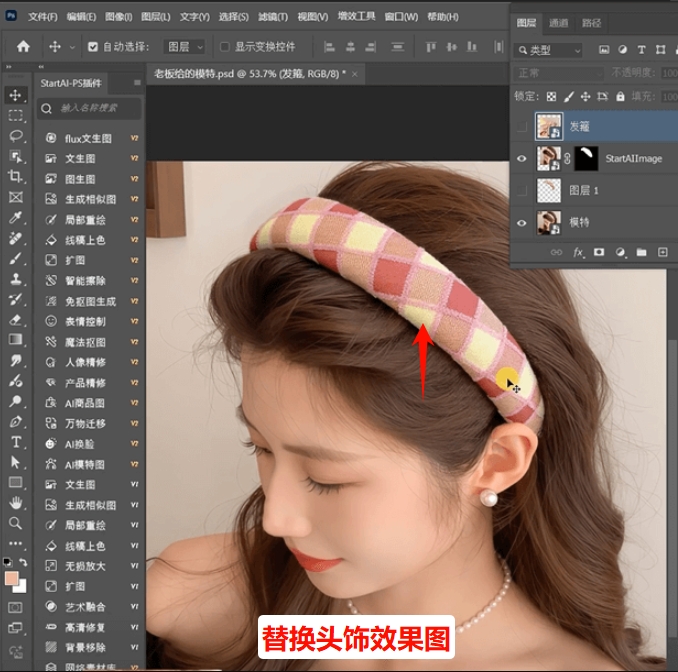The width and height of the screenshot is (678, 672).
Task: Switch to the 通道 tab
Action: [558, 22]
